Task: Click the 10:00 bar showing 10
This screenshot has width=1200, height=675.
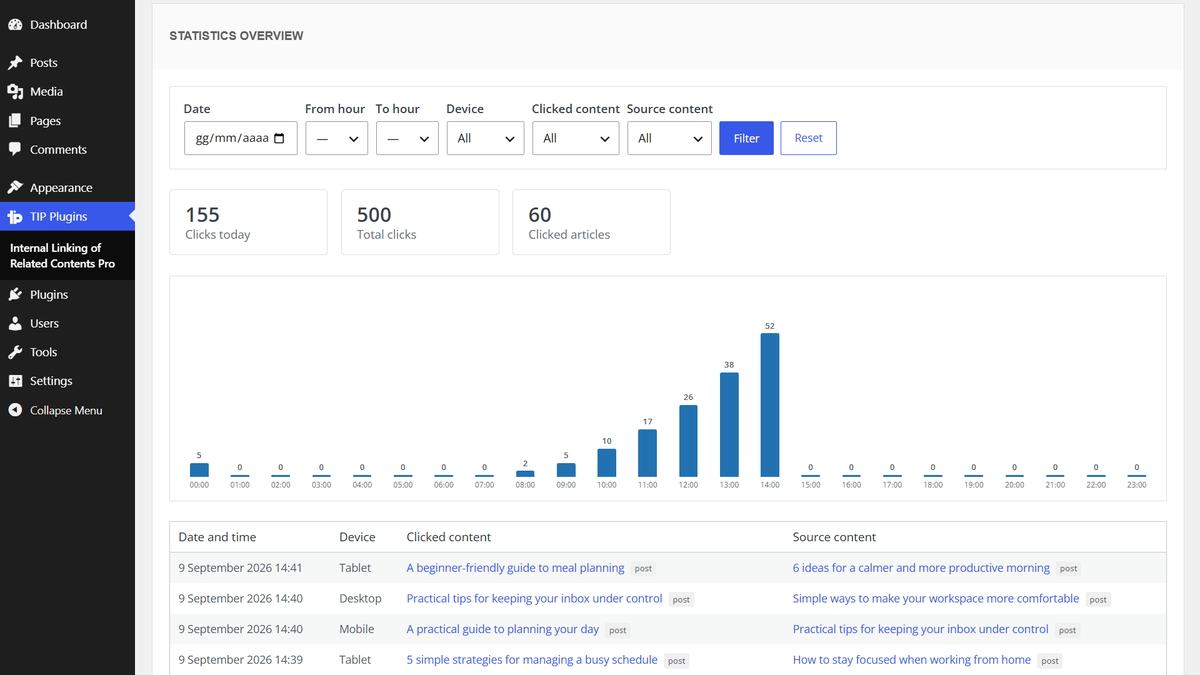Action: coord(607,463)
